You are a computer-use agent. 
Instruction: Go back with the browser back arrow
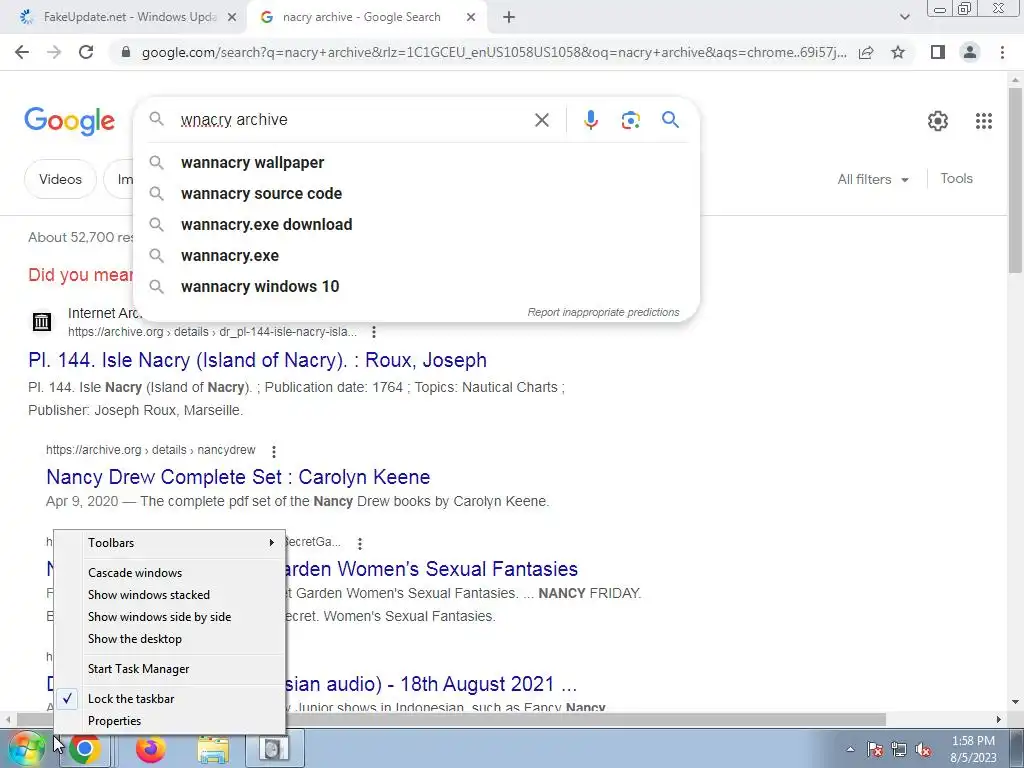pyautogui.click(x=22, y=52)
